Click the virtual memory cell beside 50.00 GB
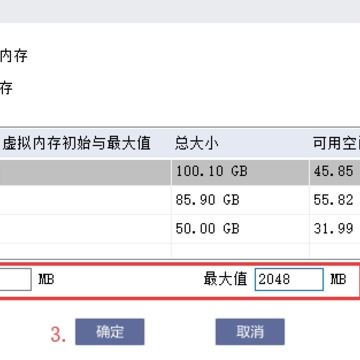 coord(85,229)
